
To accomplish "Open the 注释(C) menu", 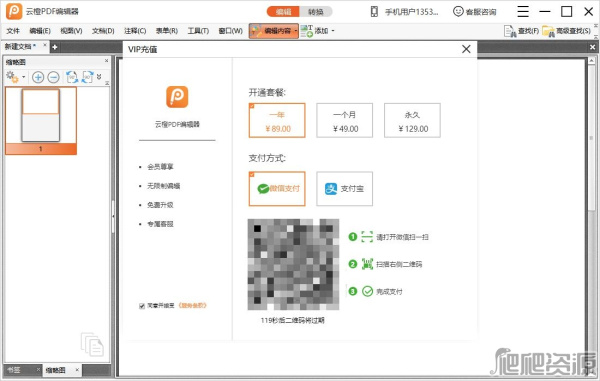I will 135,31.
